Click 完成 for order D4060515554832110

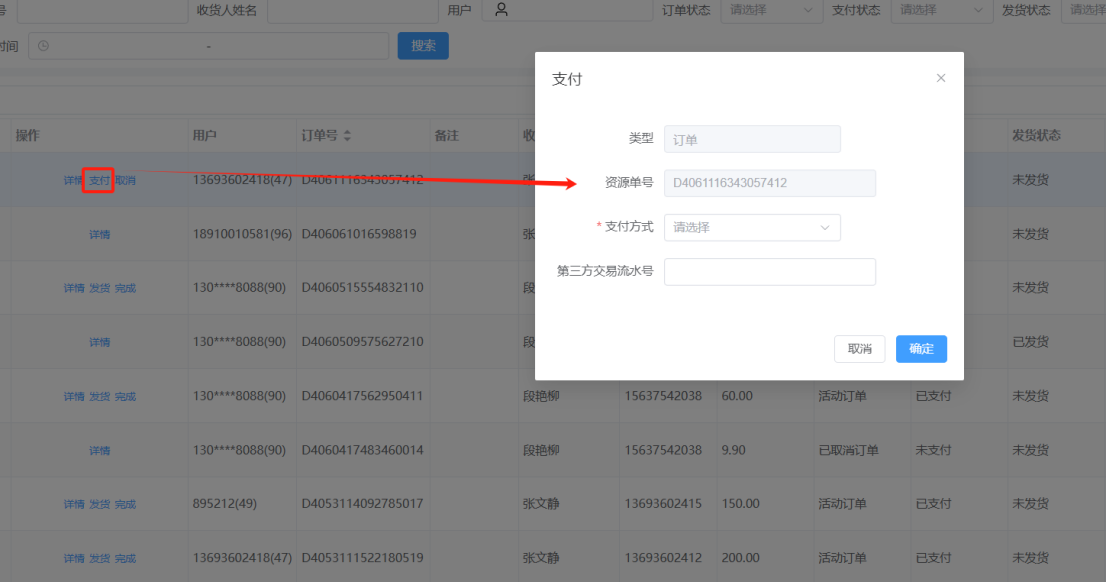tap(125, 288)
